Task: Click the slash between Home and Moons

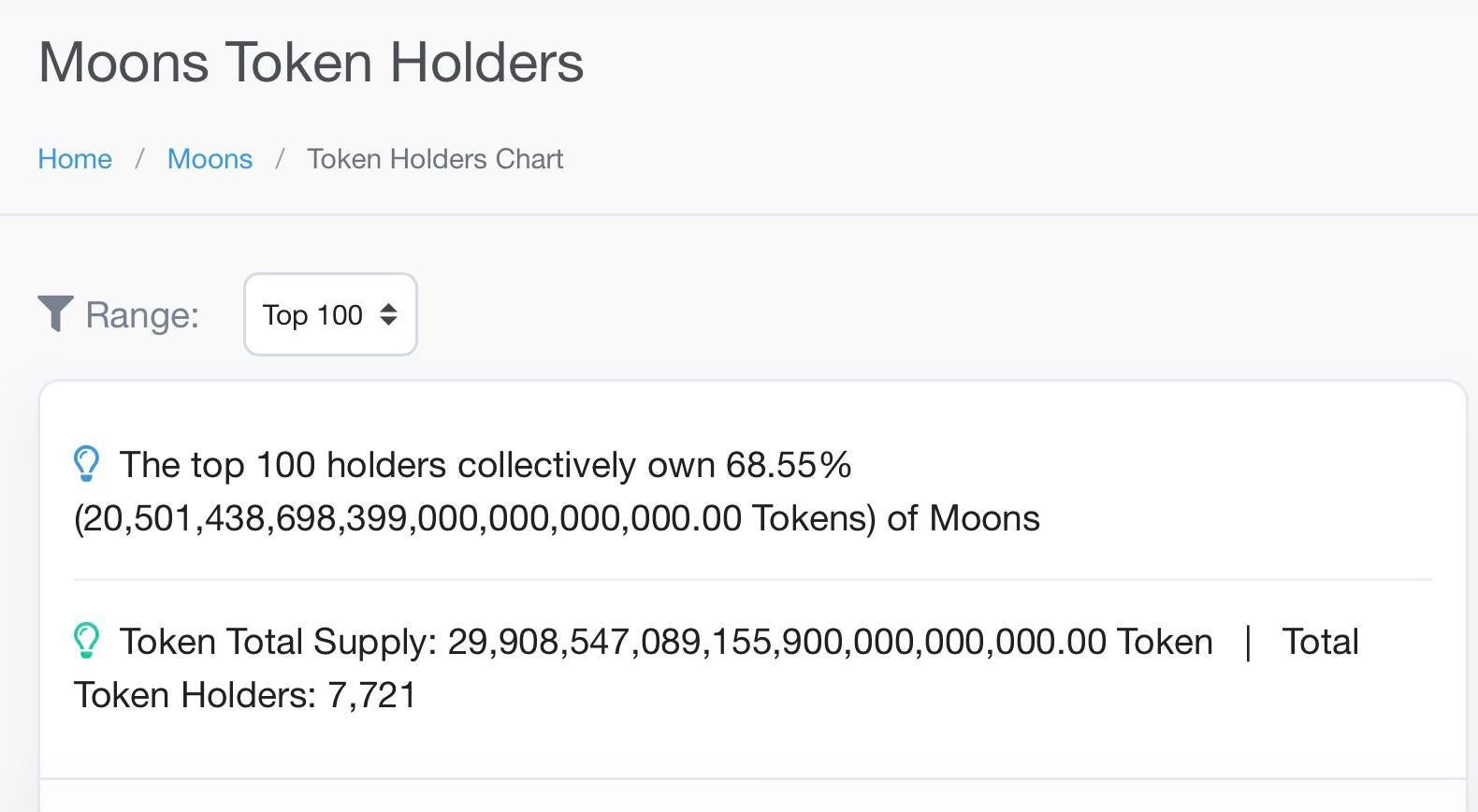Action: [139, 159]
